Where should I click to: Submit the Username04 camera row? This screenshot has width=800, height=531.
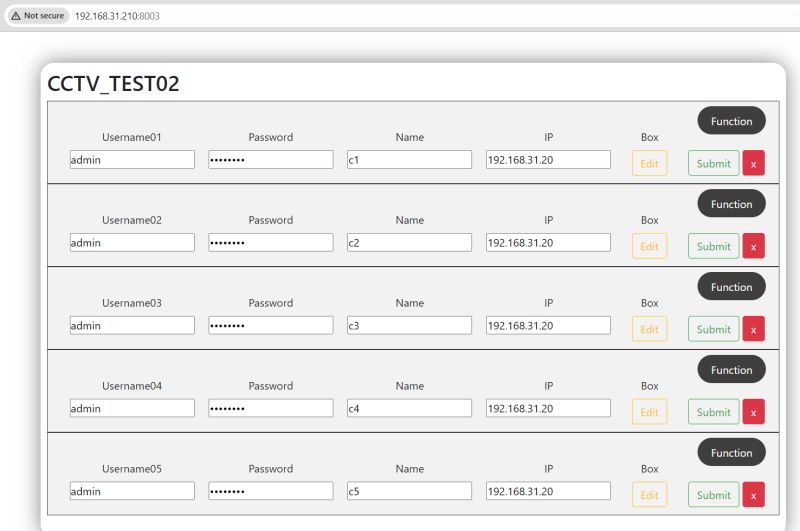[713, 412]
